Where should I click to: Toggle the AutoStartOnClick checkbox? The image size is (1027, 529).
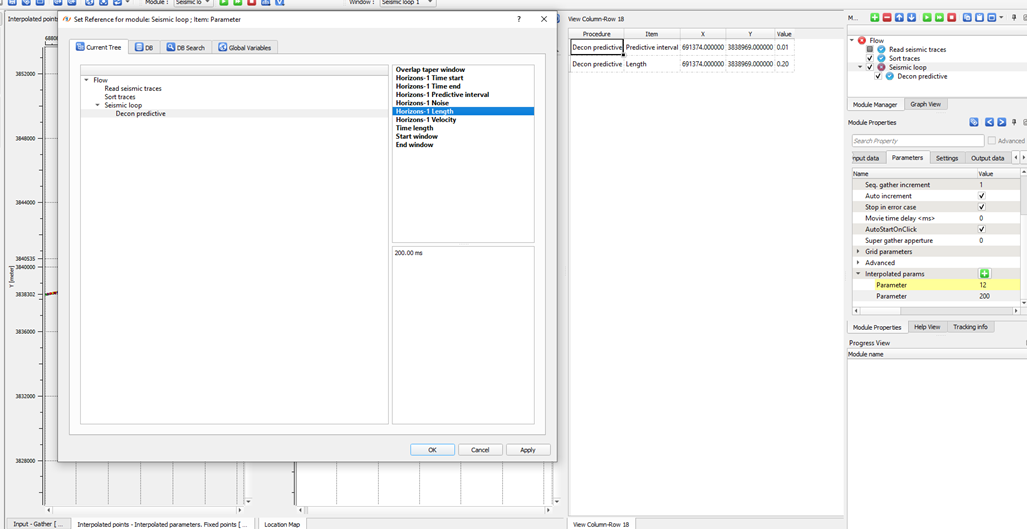point(981,229)
